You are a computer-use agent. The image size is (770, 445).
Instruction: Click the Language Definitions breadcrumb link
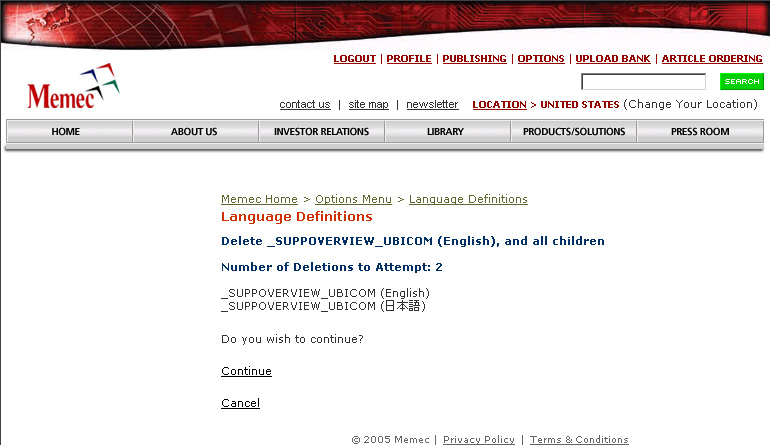[x=468, y=199]
